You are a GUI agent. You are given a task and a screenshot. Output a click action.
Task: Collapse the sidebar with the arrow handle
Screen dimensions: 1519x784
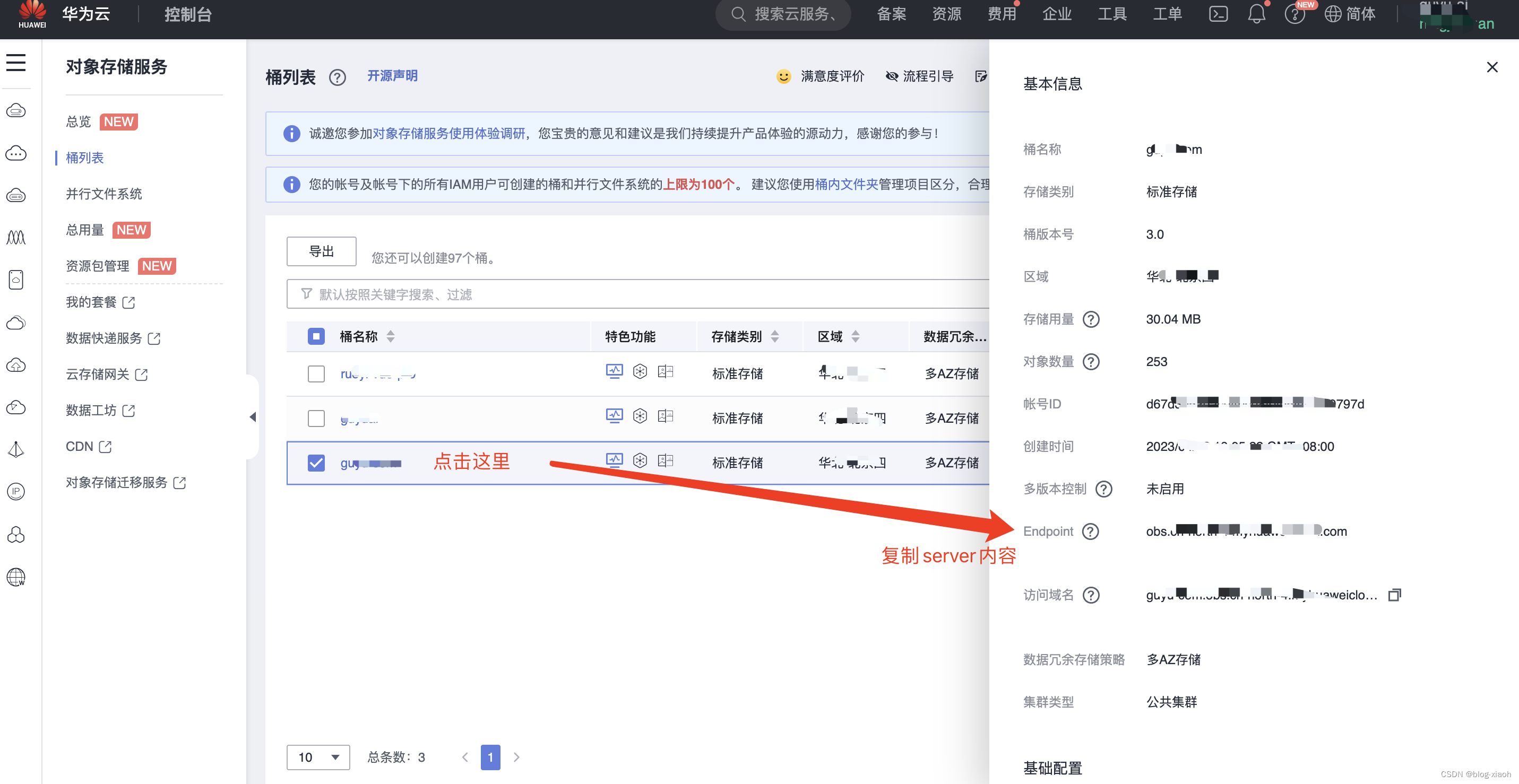click(x=253, y=417)
